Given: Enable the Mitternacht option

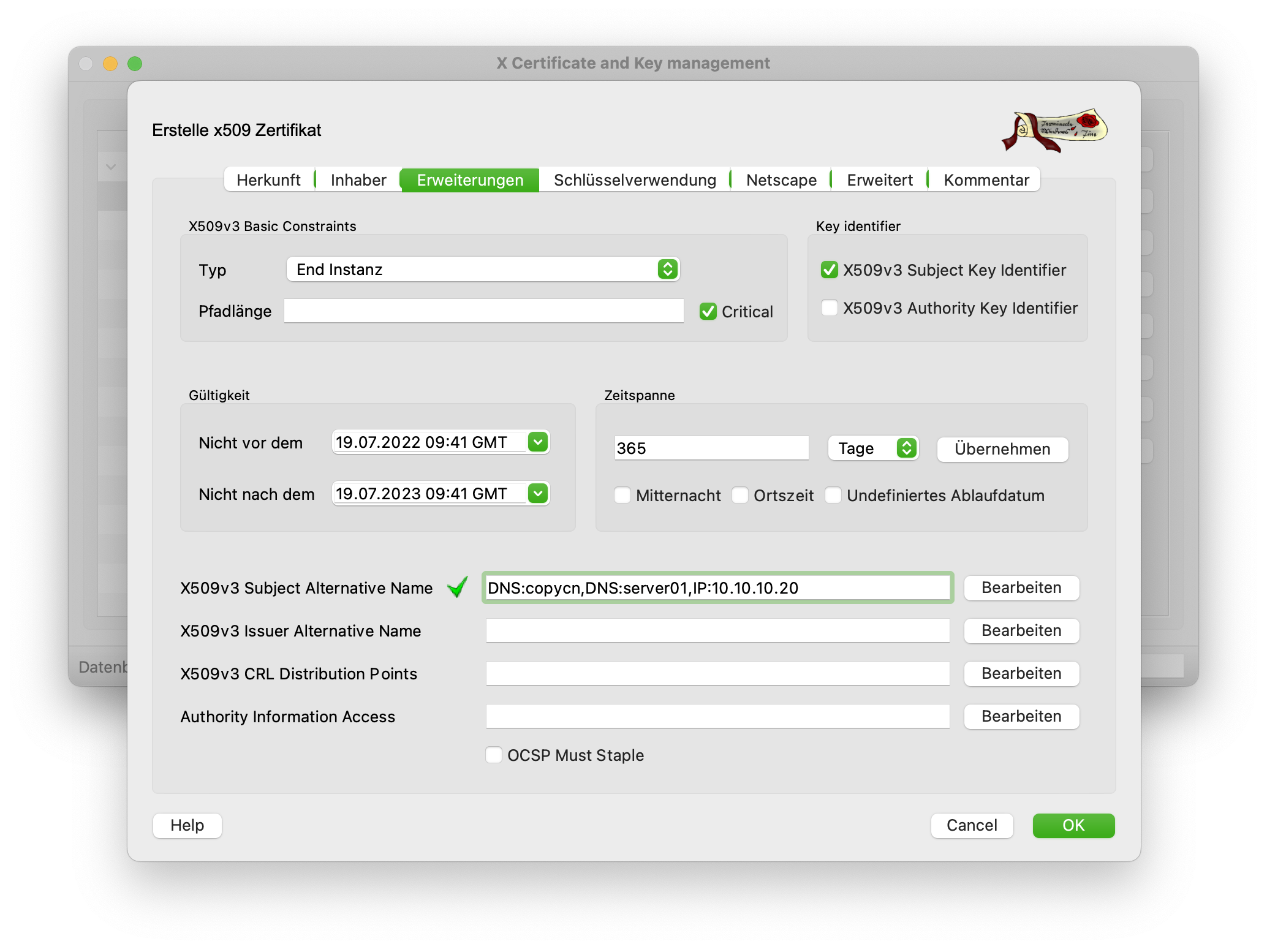Looking at the screenshot, I should click(622, 495).
